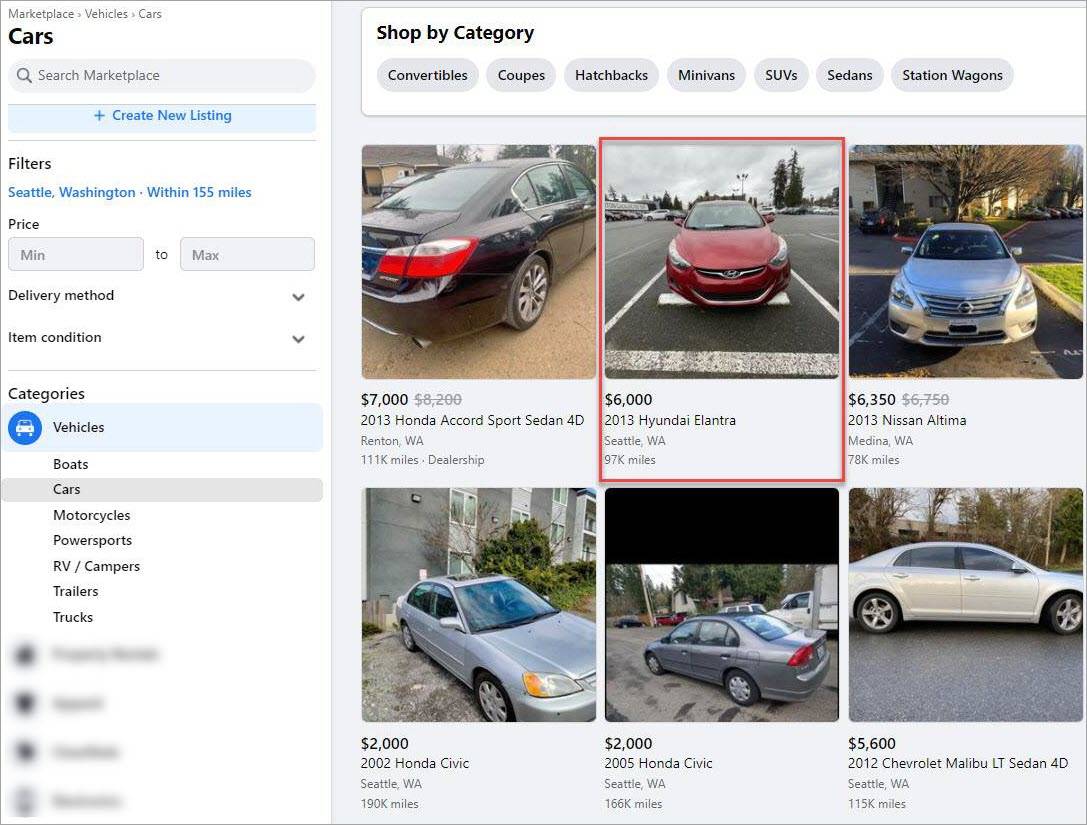Viewport: 1087px width, 825px height.
Task: Filter by SUVs category
Action: (781, 75)
